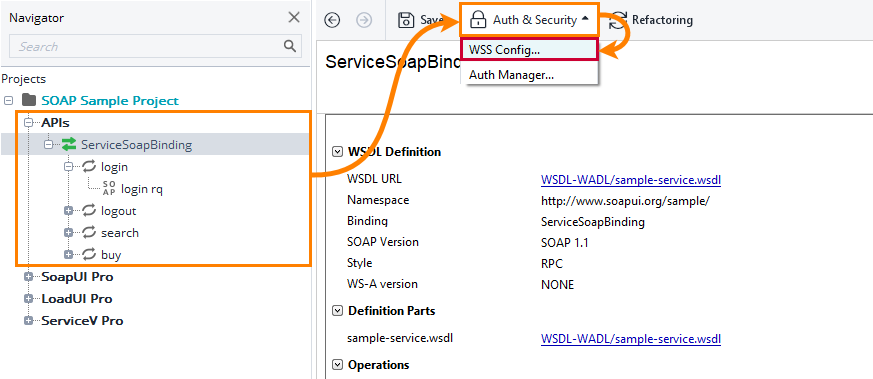Expand the ServiceV Pro node
This screenshot has width=873, height=379.
[28, 321]
